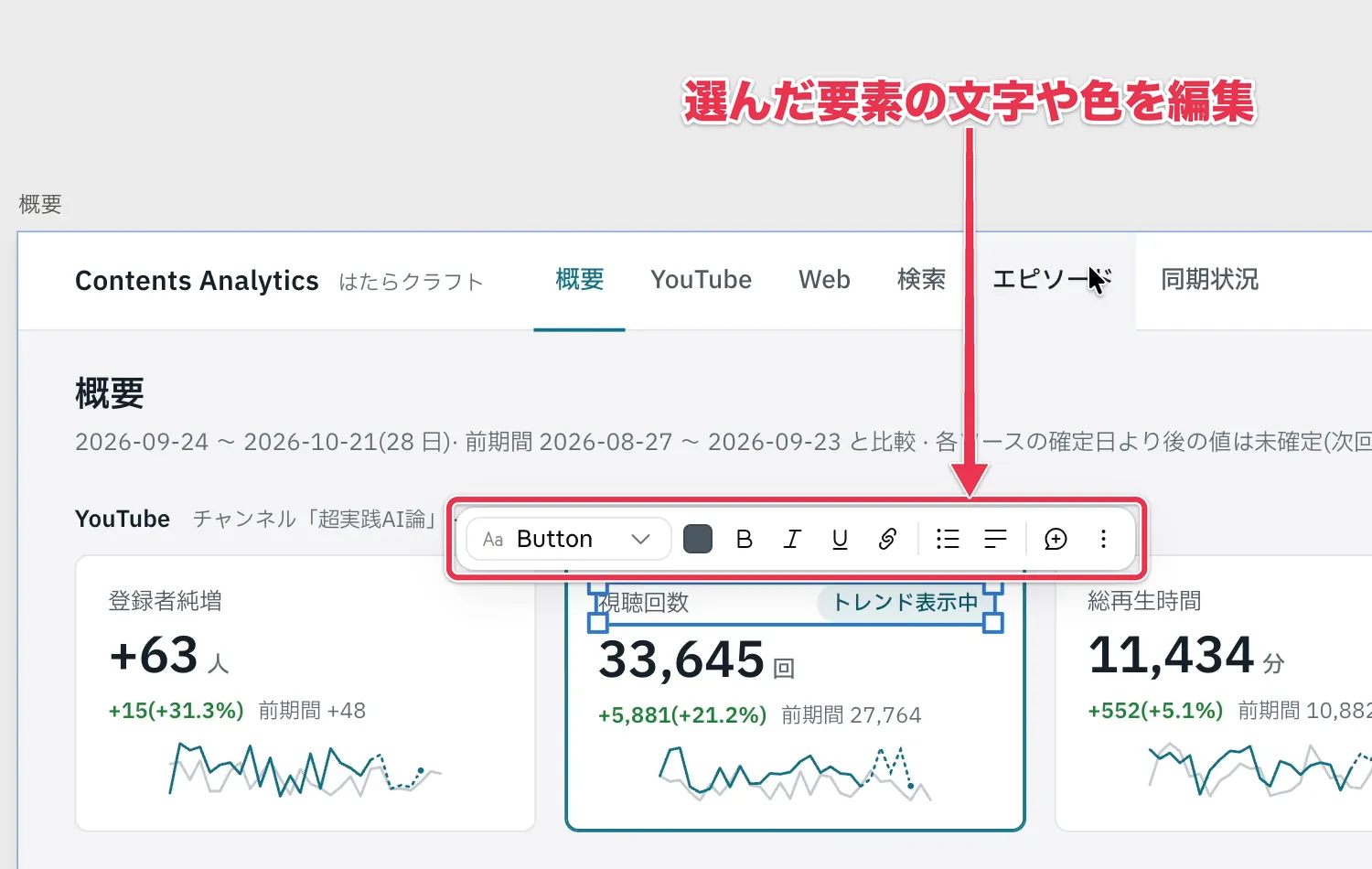Toggle underline formatting in floating toolbar
Viewport: 1372px width, 869px height.
(x=840, y=540)
